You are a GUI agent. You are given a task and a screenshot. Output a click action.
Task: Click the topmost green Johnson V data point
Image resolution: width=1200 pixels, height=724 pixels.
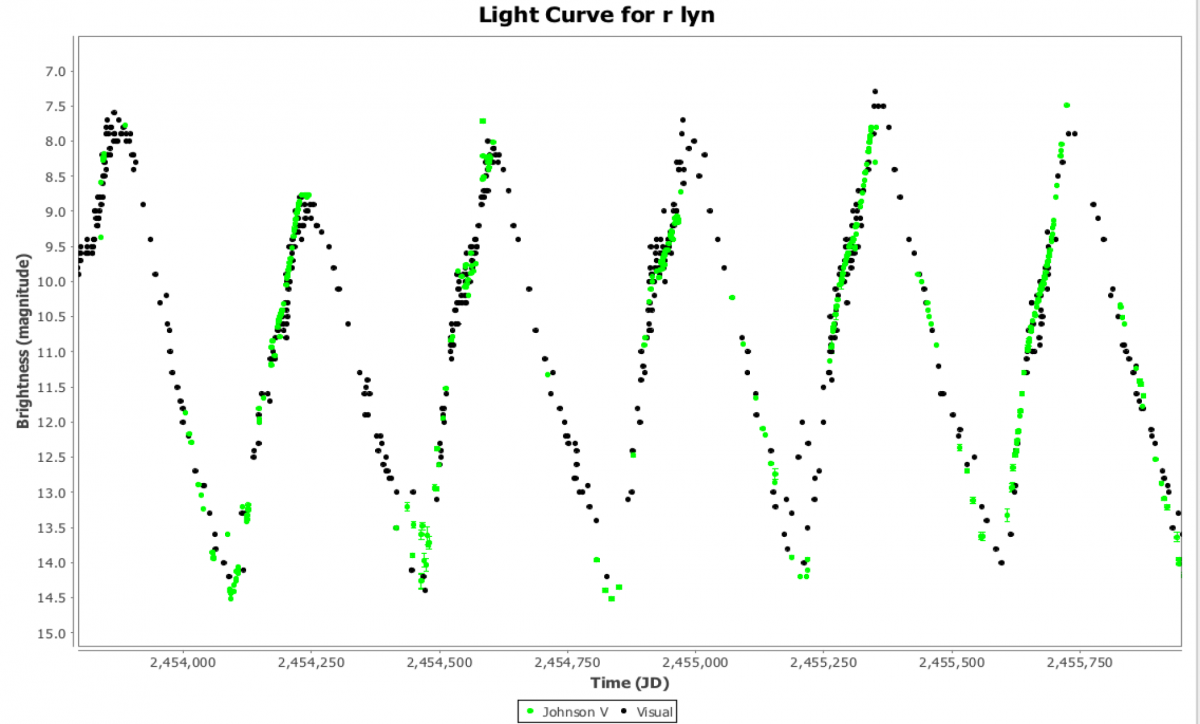pyautogui.click(x=1067, y=105)
